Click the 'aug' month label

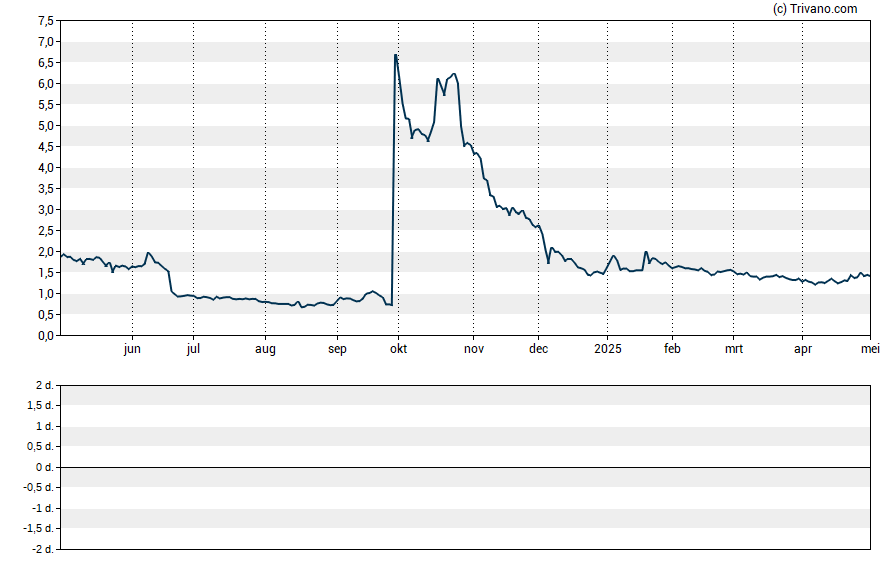coord(265,349)
